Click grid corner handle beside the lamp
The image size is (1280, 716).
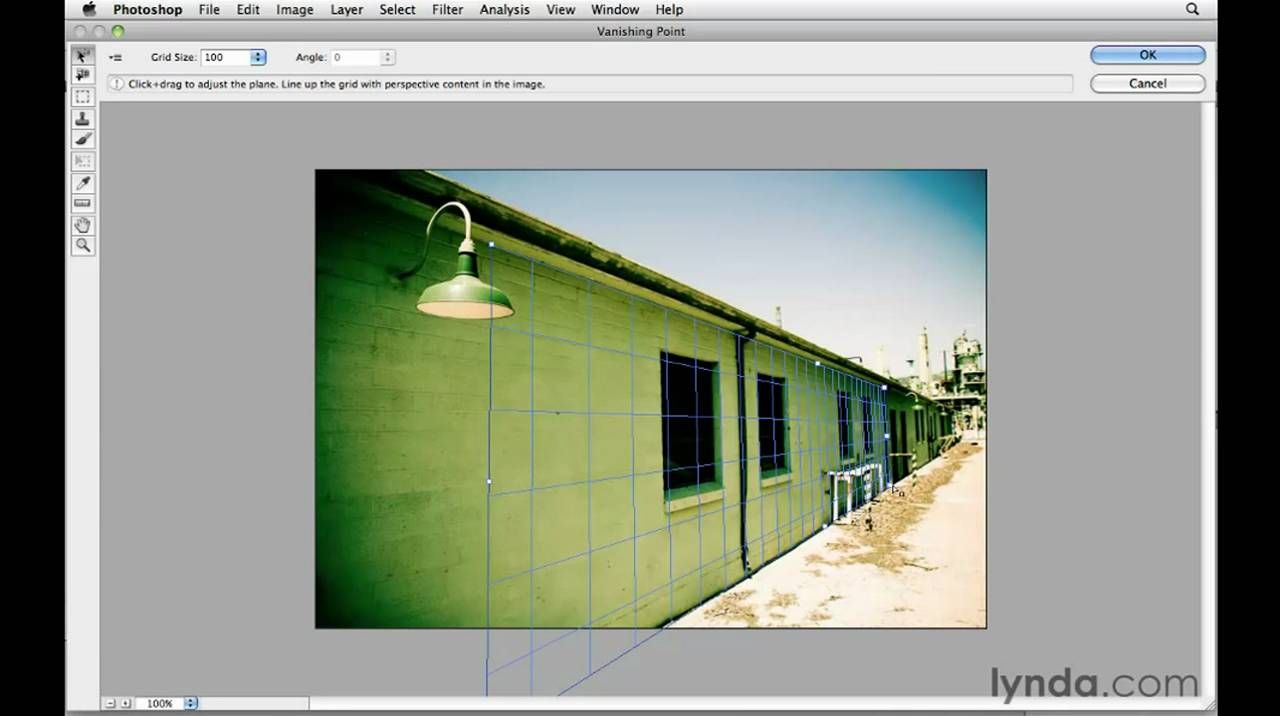tap(491, 244)
